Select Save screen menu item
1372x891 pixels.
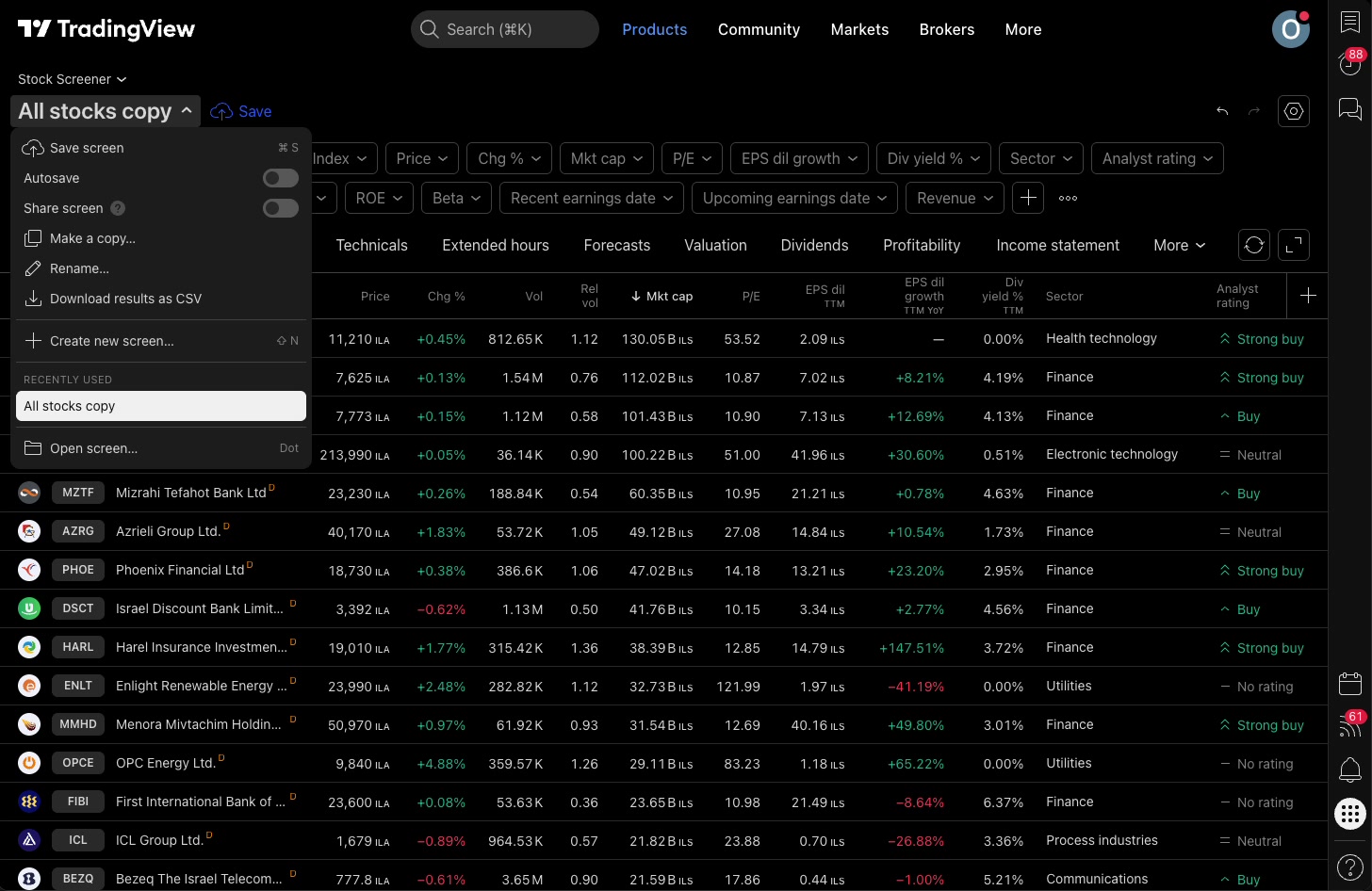click(x=161, y=148)
